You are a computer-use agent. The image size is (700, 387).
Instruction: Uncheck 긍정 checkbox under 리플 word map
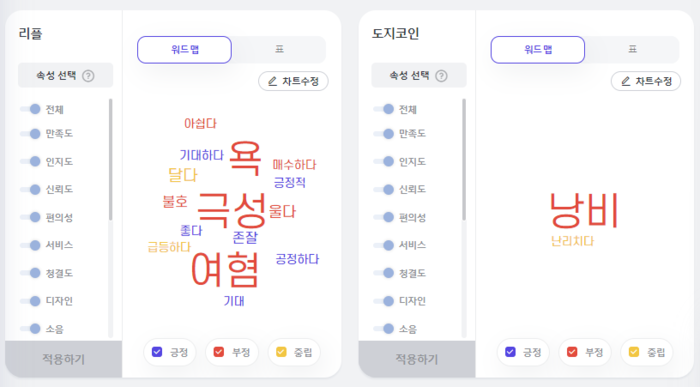(x=157, y=352)
